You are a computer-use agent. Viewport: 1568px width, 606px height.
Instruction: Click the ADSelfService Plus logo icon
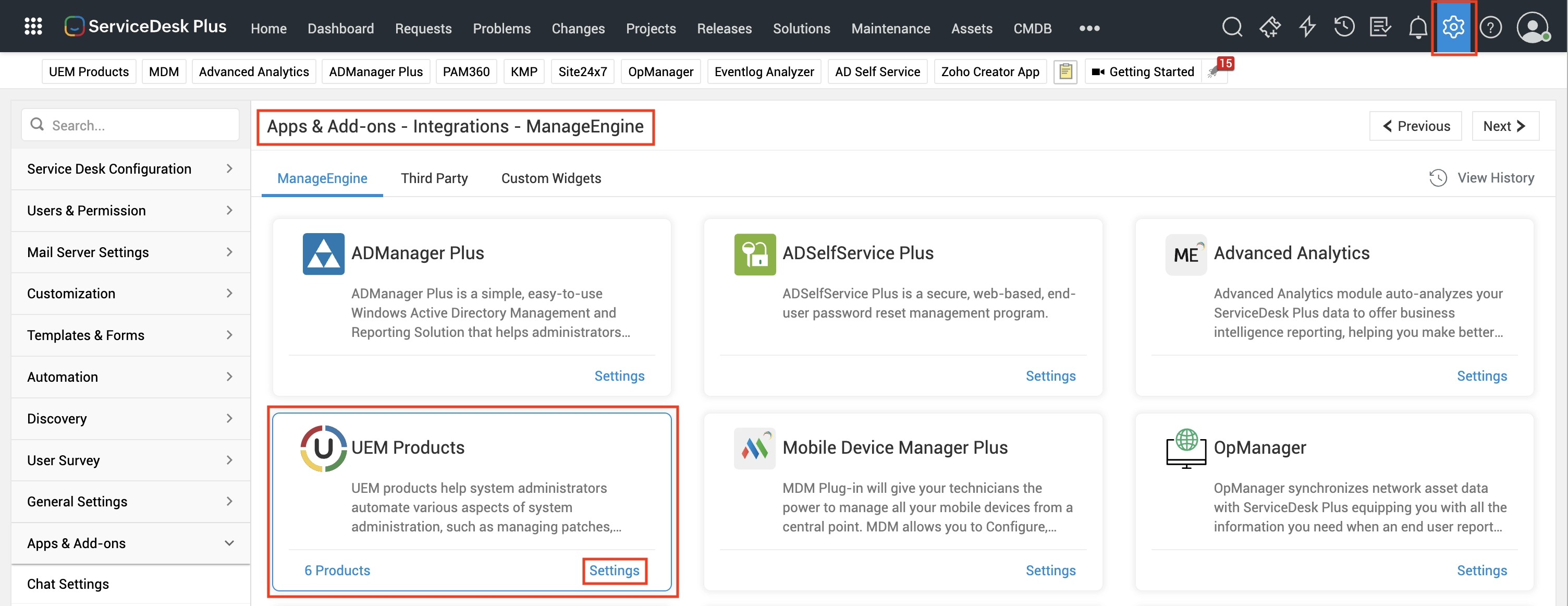(755, 254)
